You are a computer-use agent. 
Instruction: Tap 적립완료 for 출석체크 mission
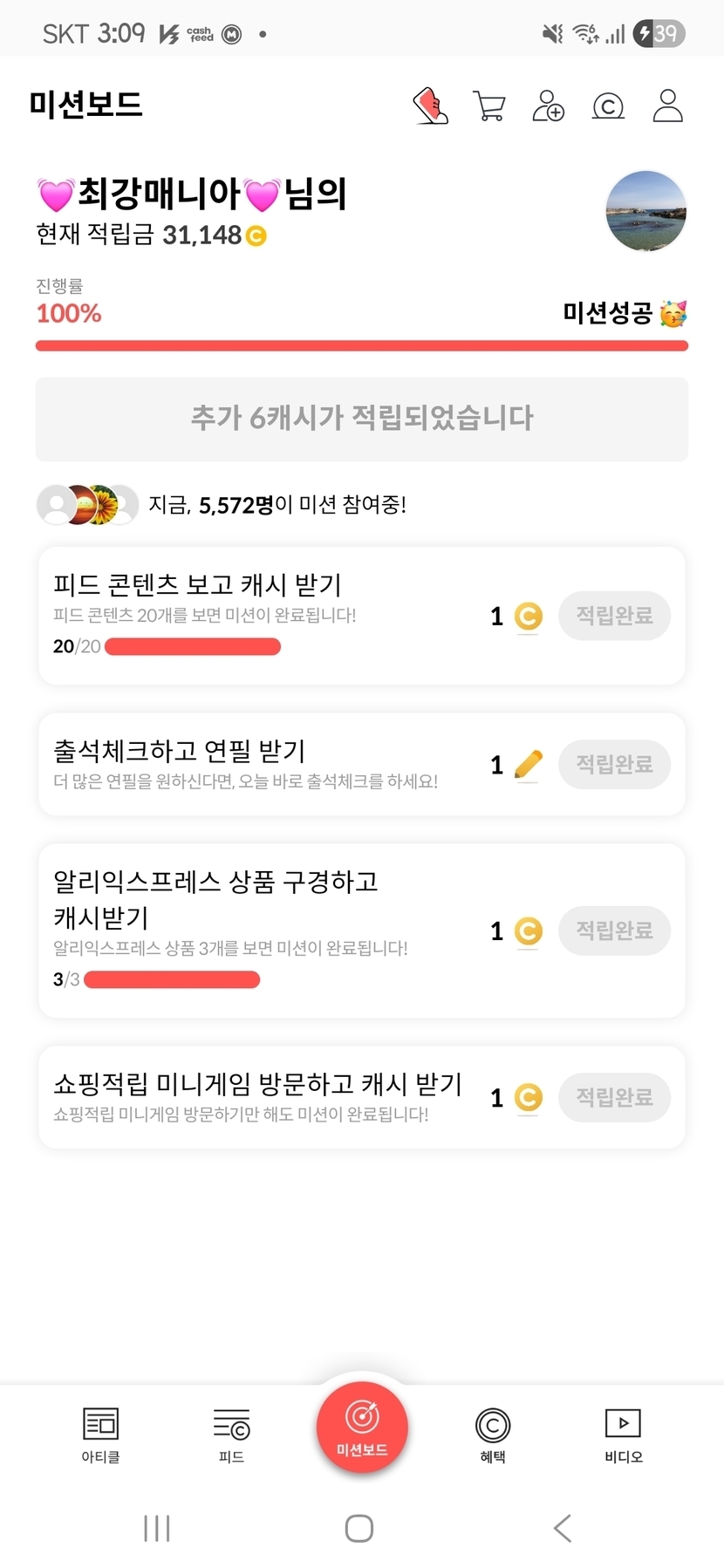coord(614,765)
